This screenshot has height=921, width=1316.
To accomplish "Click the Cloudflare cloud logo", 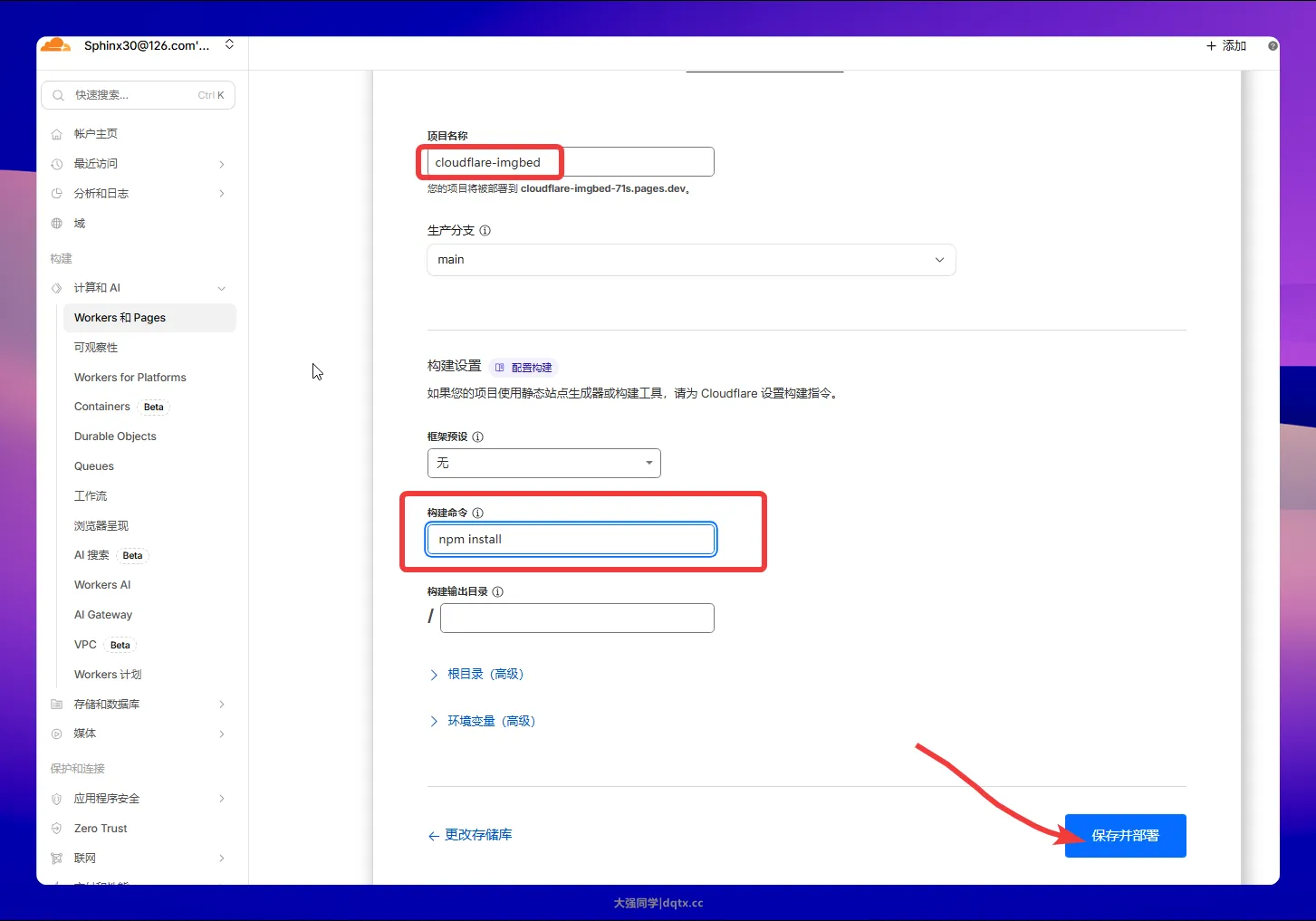I will [56, 45].
